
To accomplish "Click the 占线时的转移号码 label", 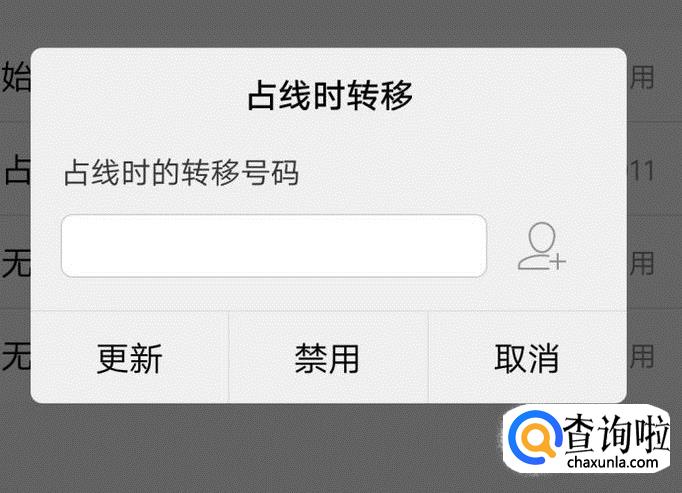I will [x=181, y=173].
